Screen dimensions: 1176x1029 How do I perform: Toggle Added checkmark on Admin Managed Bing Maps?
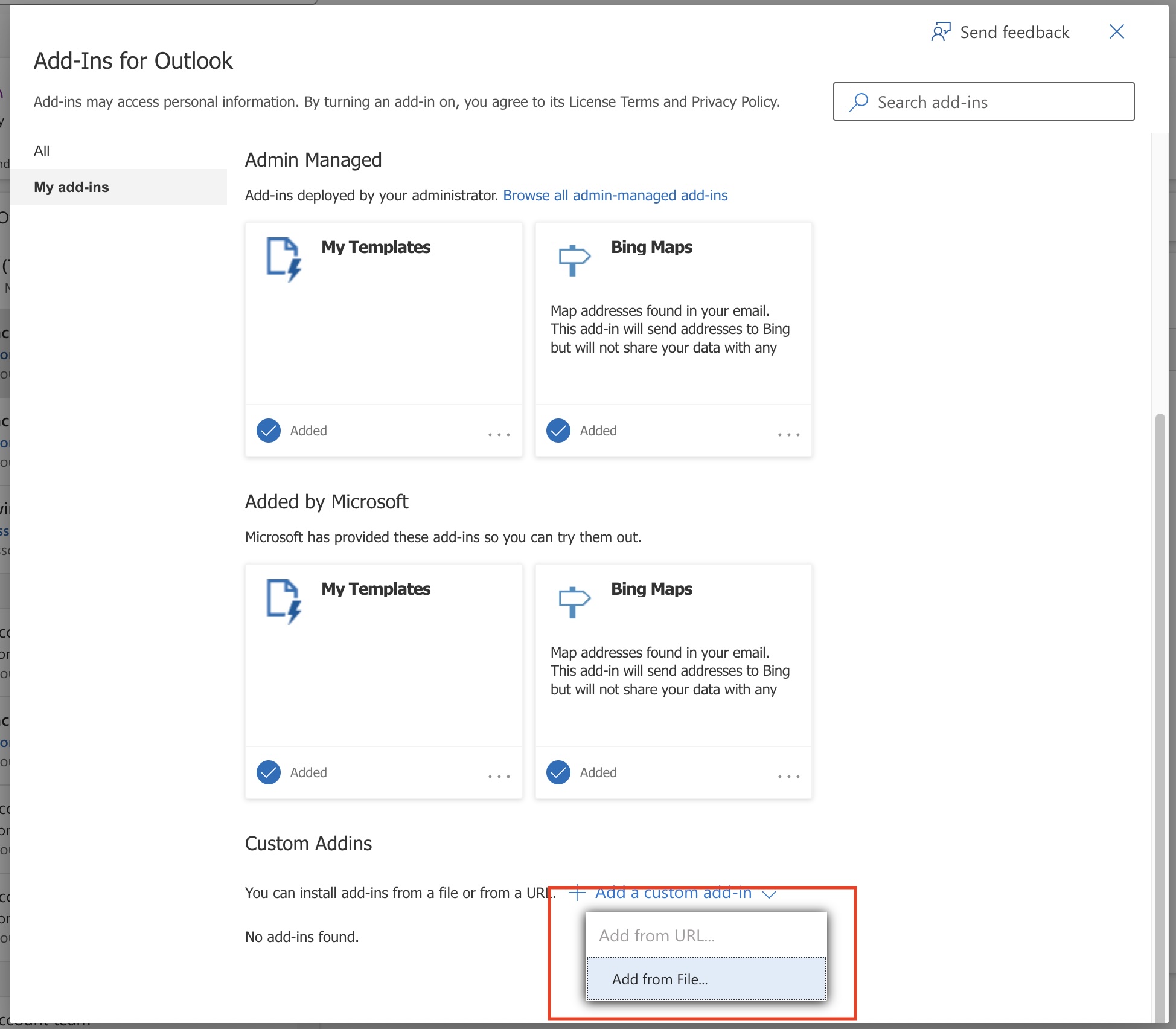click(x=558, y=431)
